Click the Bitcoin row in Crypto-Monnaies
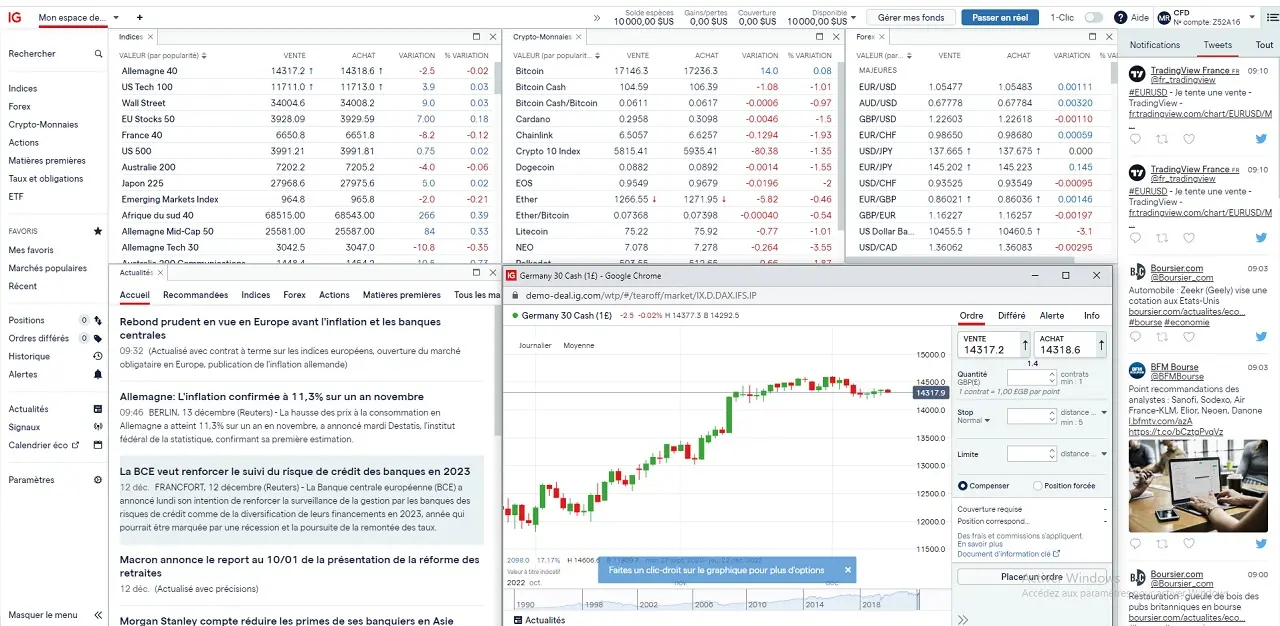Screen dimensions: 1280x626 674,71
